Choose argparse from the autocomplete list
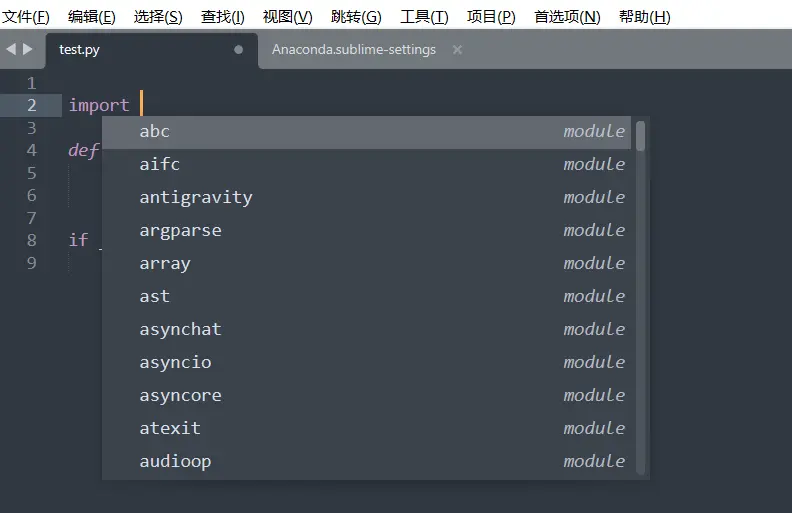Image resolution: width=792 pixels, height=513 pixels. [180, 231]
